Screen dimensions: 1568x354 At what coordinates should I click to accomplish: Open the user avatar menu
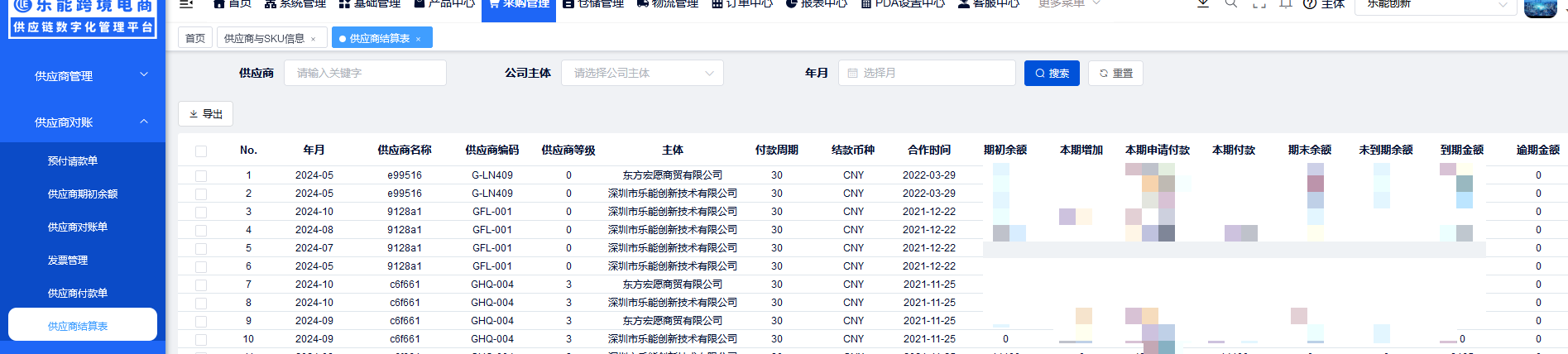(1541, 8)
